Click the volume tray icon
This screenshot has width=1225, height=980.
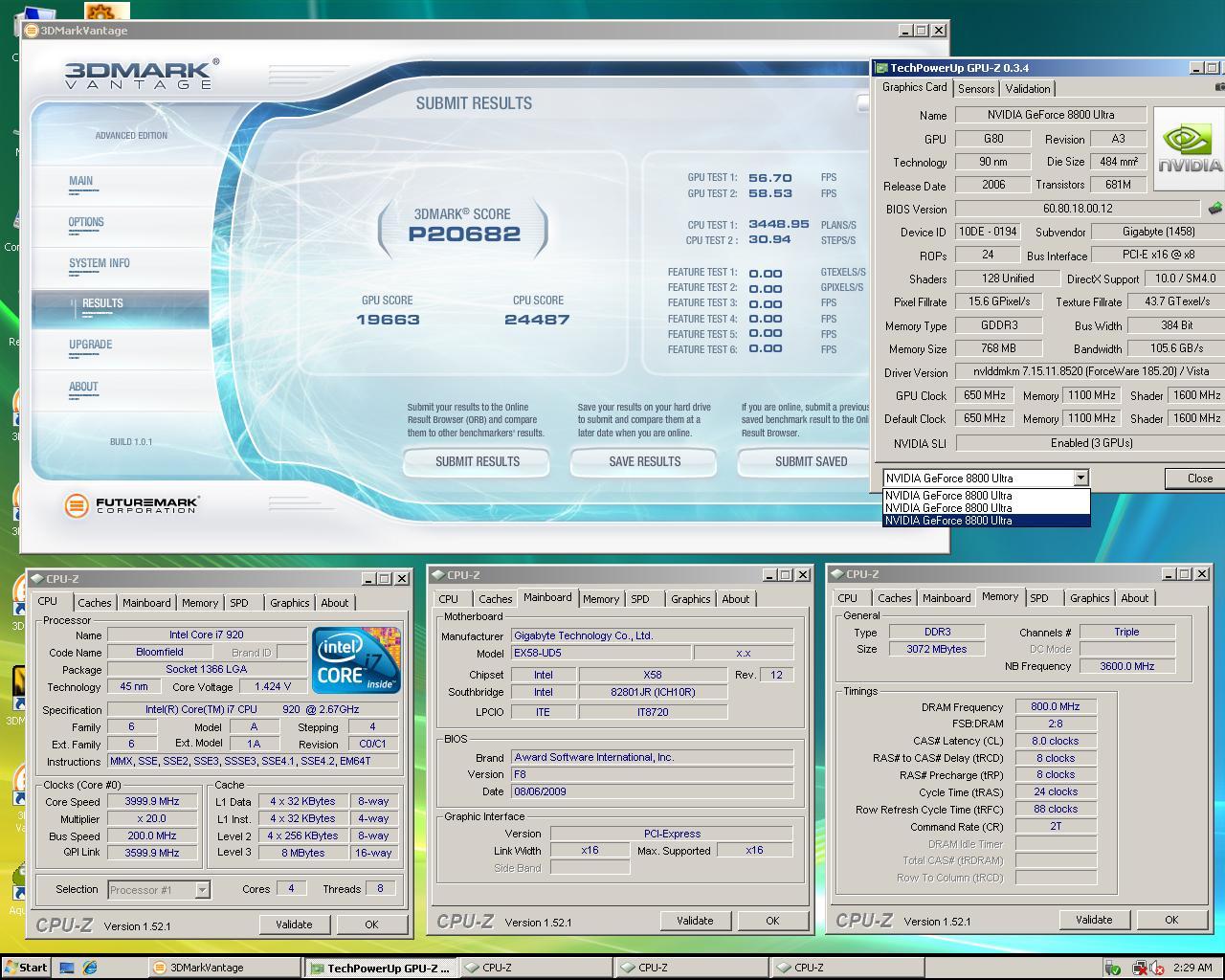coord(1157,968)
